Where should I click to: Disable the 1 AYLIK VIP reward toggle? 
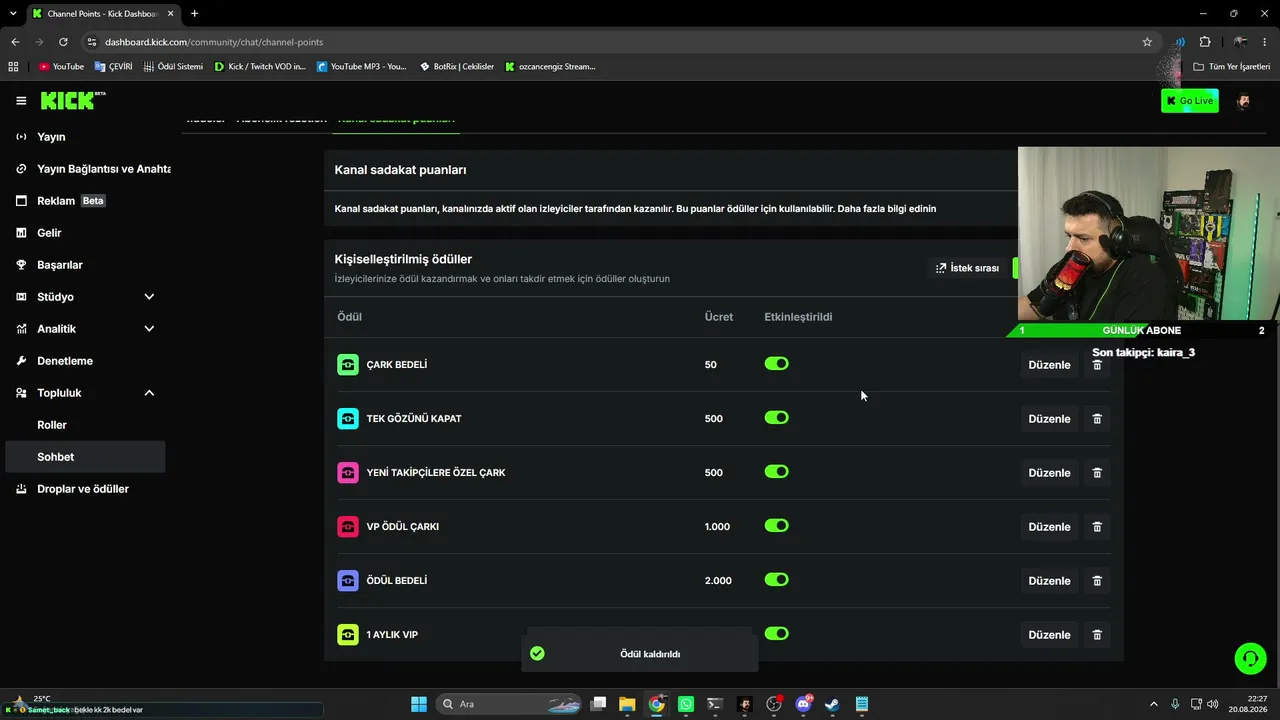pyautogui.click(x=777, y=634)
